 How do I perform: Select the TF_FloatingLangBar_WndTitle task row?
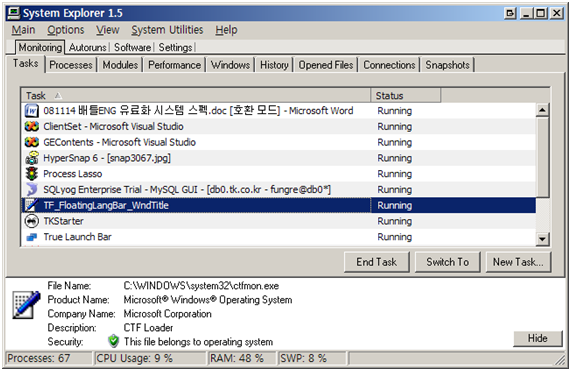[x=279, y=205]
